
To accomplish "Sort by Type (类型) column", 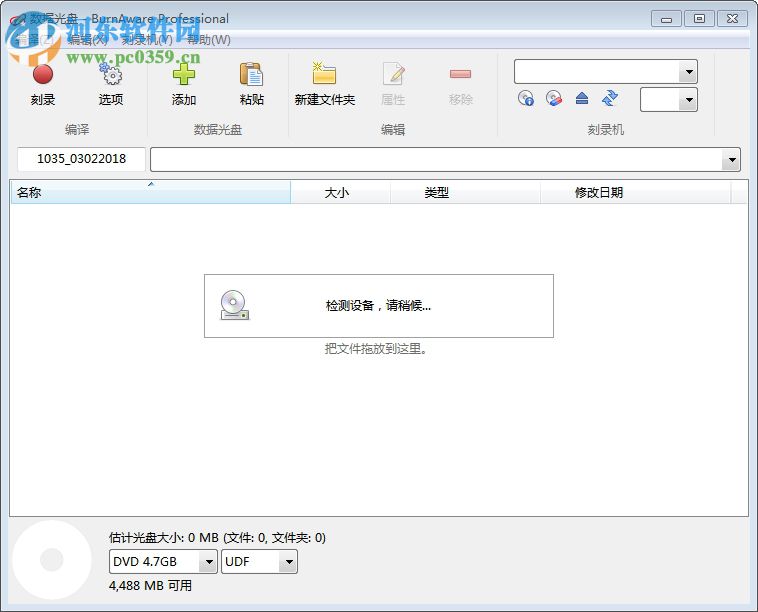I will [465, 192].
